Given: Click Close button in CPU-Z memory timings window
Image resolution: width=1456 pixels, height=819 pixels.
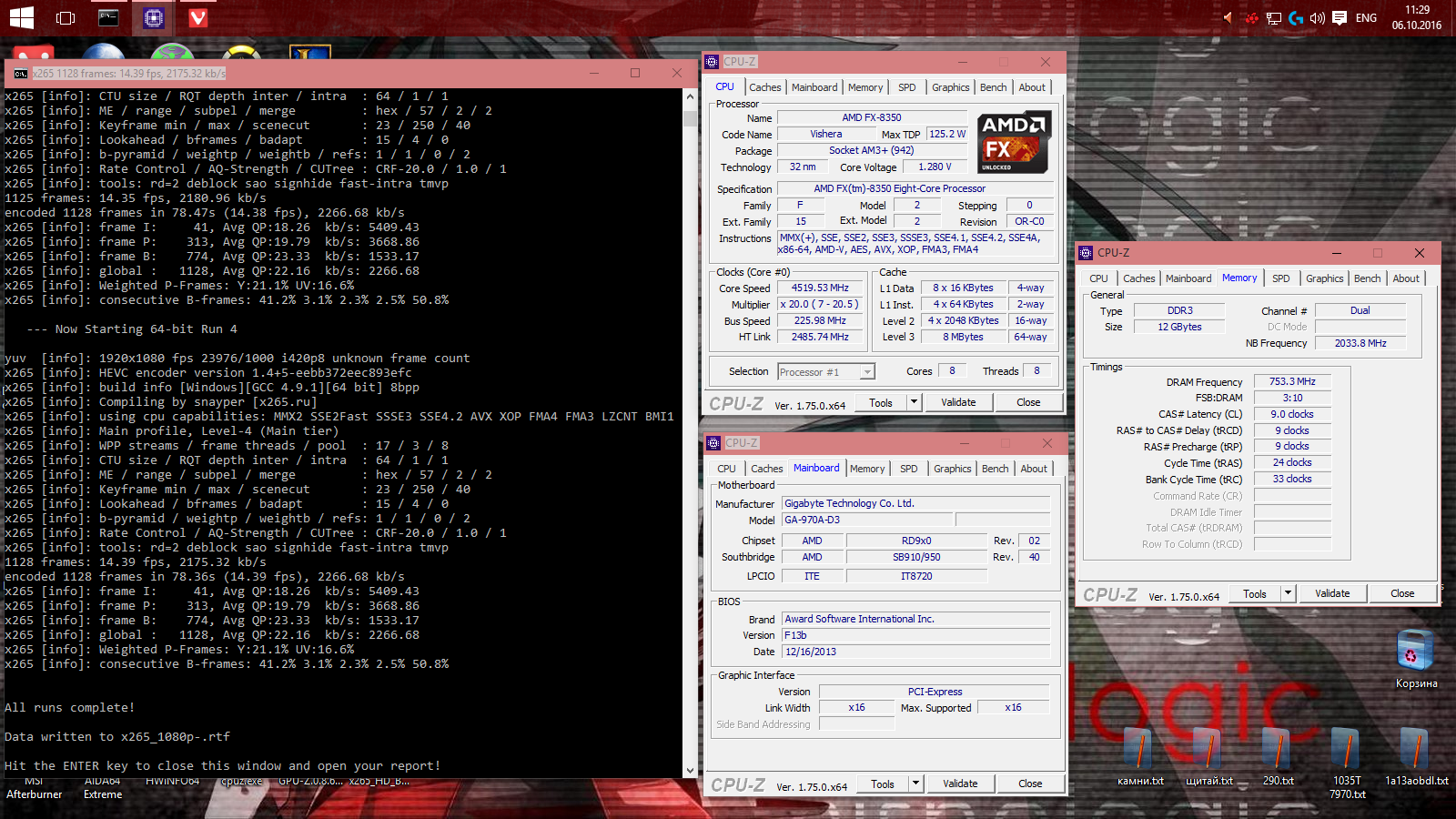Looking at the screenshot, I should click(1402, 593).
